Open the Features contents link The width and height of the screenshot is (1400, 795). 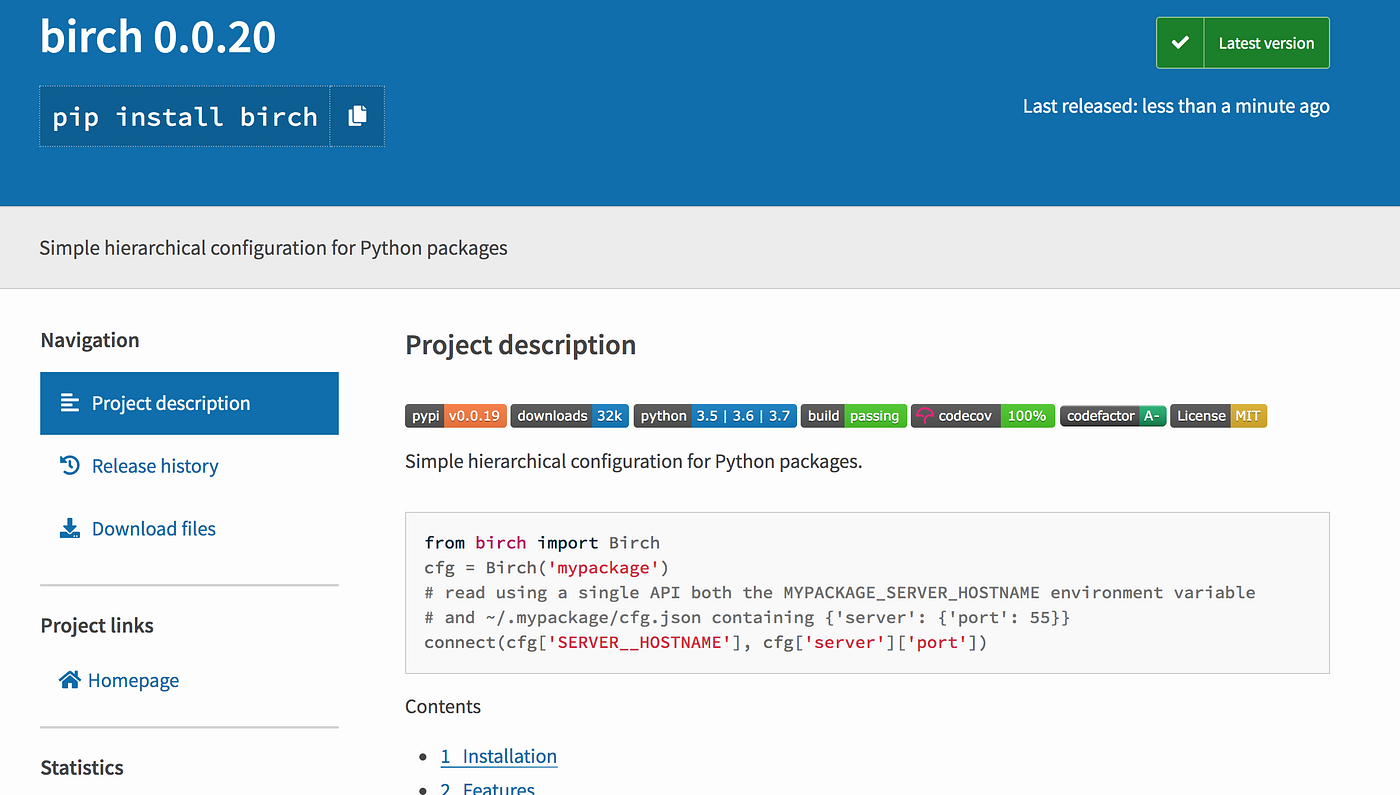pos(488,788)
